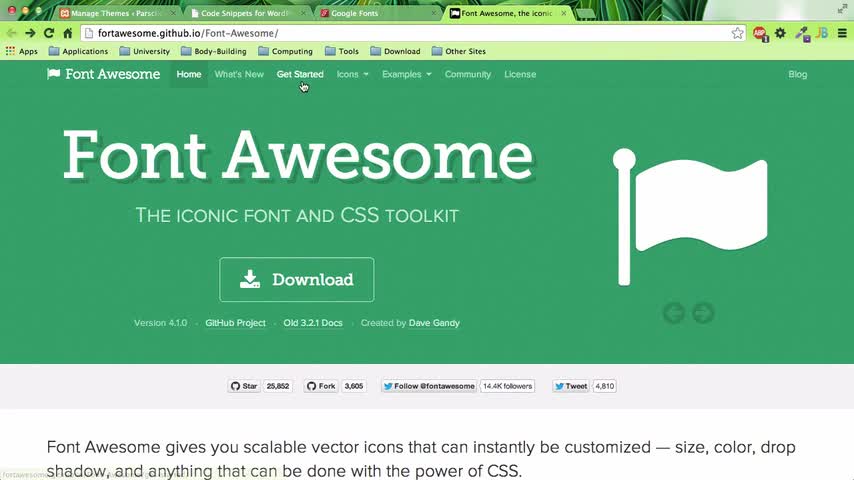Viewport: 854px width, 480px height.
Task: Open Applications bookmarks folder
Action: coord(78,51)
